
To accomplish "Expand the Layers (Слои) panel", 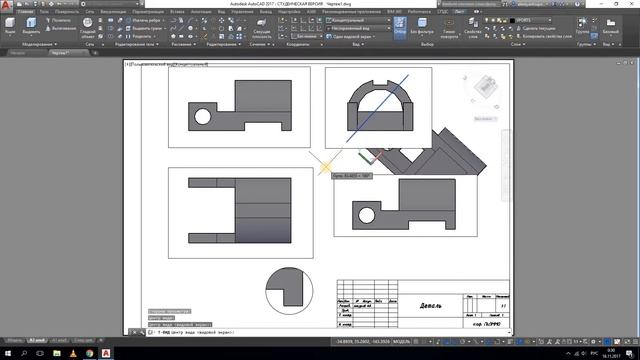I will (518, 44).
